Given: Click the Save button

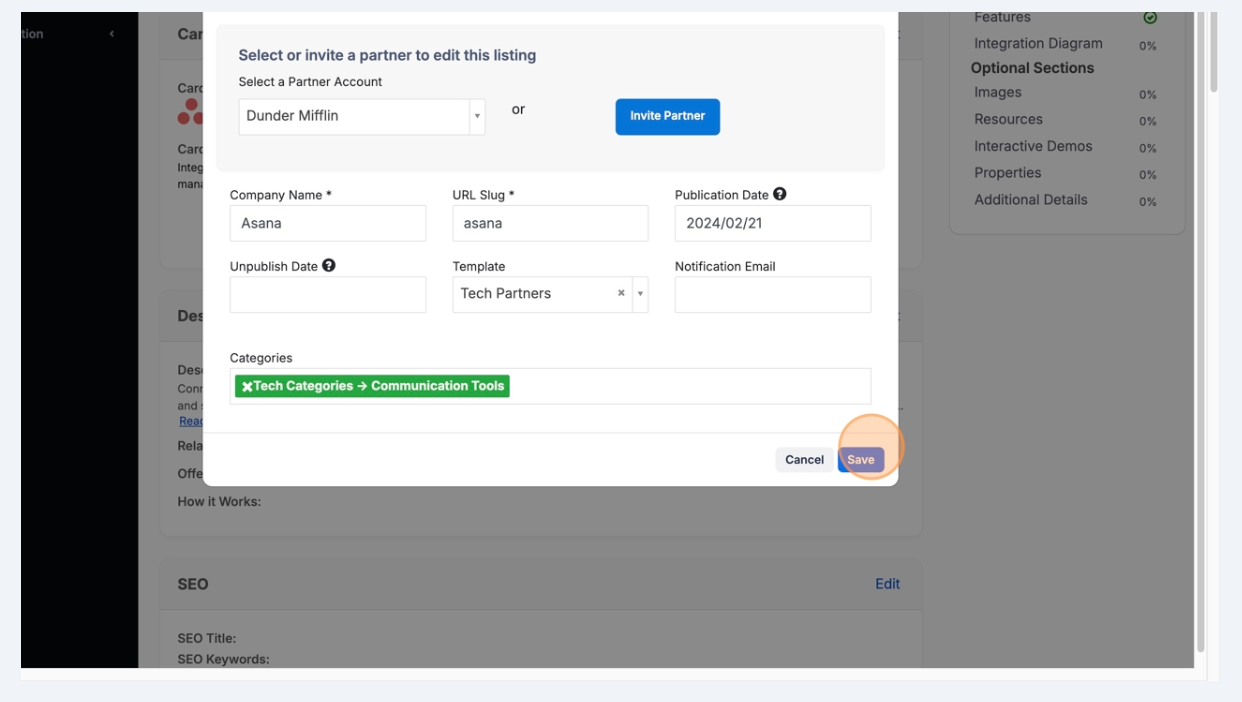Looking at the screenshot, I should 861,460.
